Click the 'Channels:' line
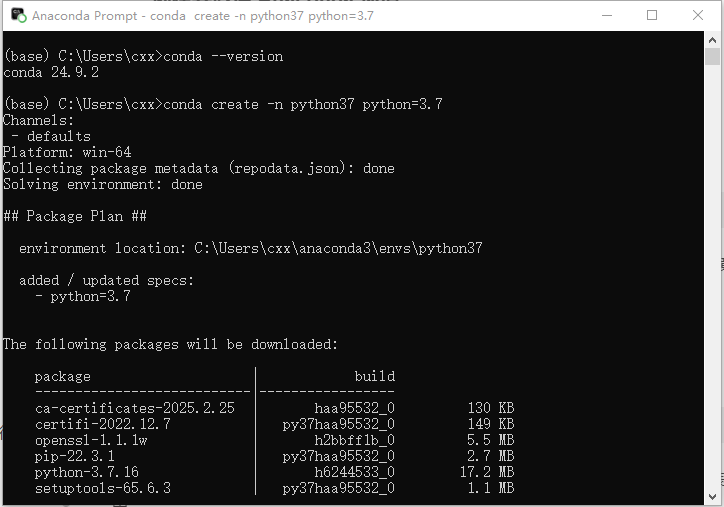Viewport: 724px width, 507px height. point(38,121)
